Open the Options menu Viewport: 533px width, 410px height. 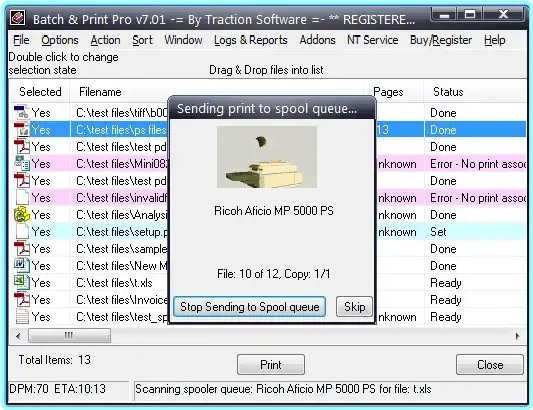[60, 40]
